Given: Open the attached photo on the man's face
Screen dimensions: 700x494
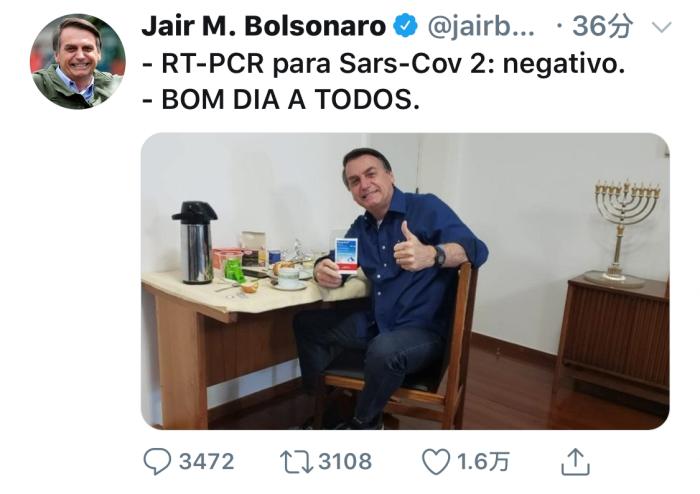Looking at the screenshot, I should (x=366, y=174).
